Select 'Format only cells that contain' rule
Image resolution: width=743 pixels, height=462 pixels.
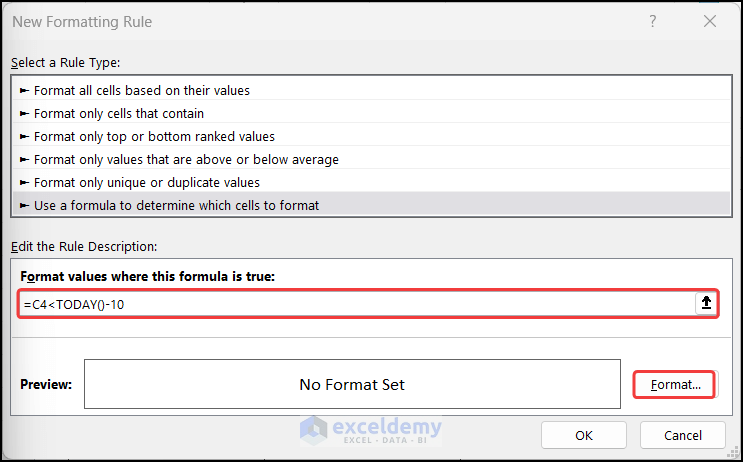click(x=119, y=113)
